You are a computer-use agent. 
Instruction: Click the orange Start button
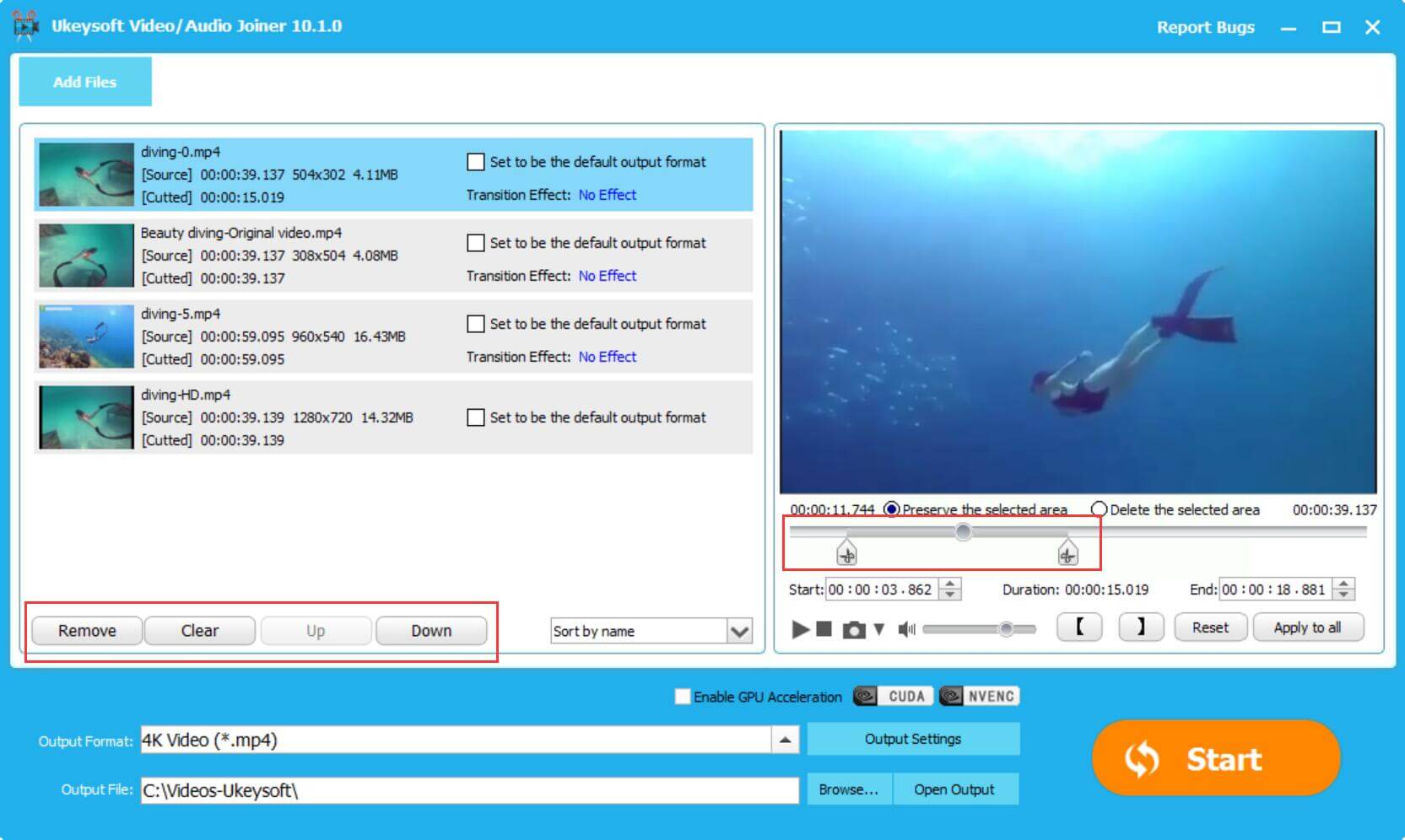coord(1216,758)
